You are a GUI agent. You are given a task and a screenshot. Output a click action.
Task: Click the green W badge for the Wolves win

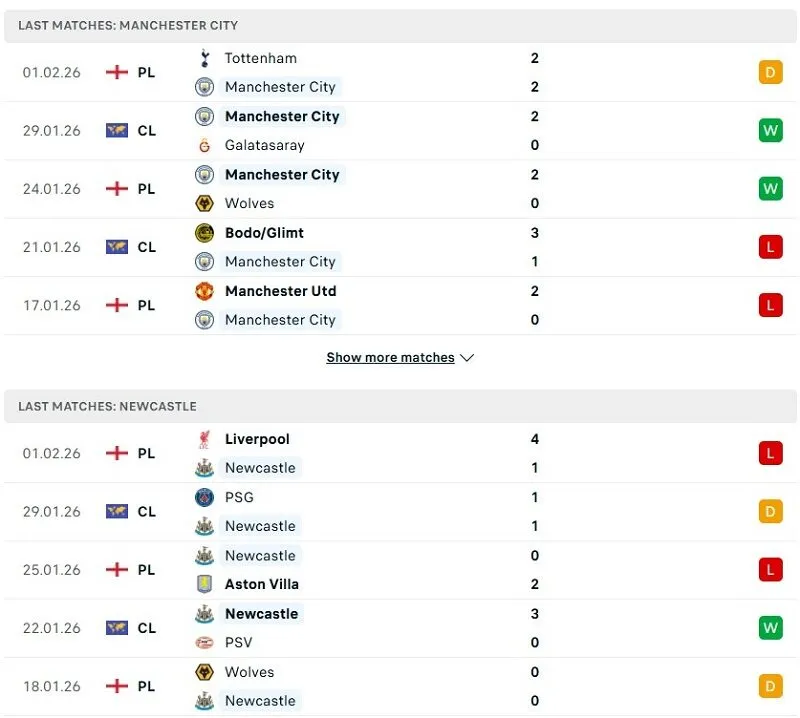(770, 188)
